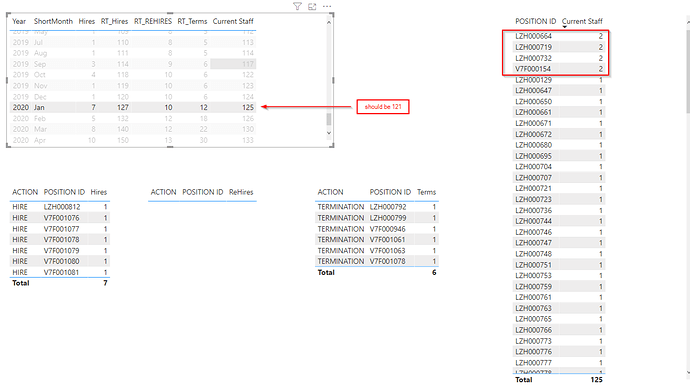Sort by POSITION ID in staff list
This screenshot has width=690, height=386.
tap(536, 21)
